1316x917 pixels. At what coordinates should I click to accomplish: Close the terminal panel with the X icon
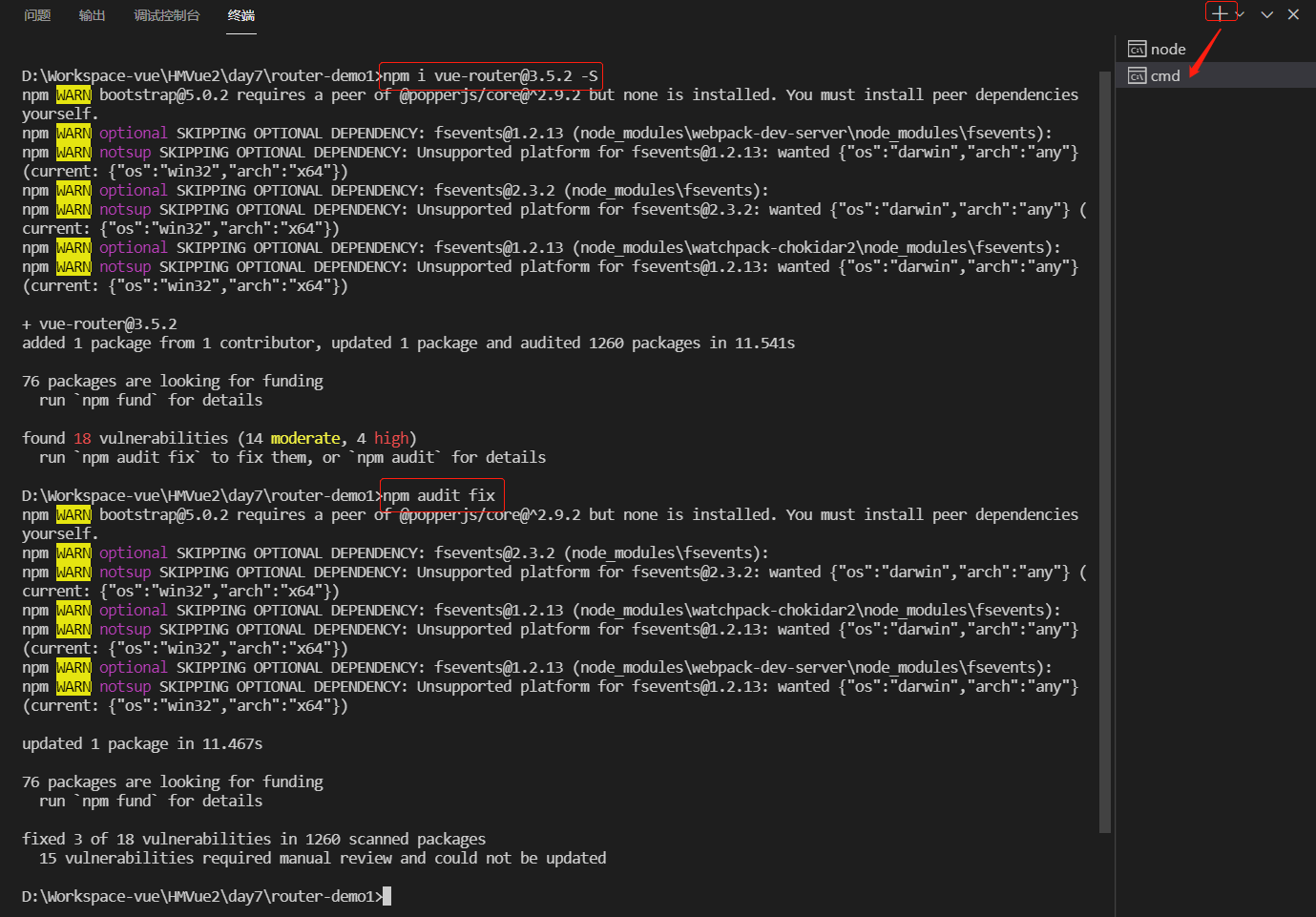pos(1293,14)
